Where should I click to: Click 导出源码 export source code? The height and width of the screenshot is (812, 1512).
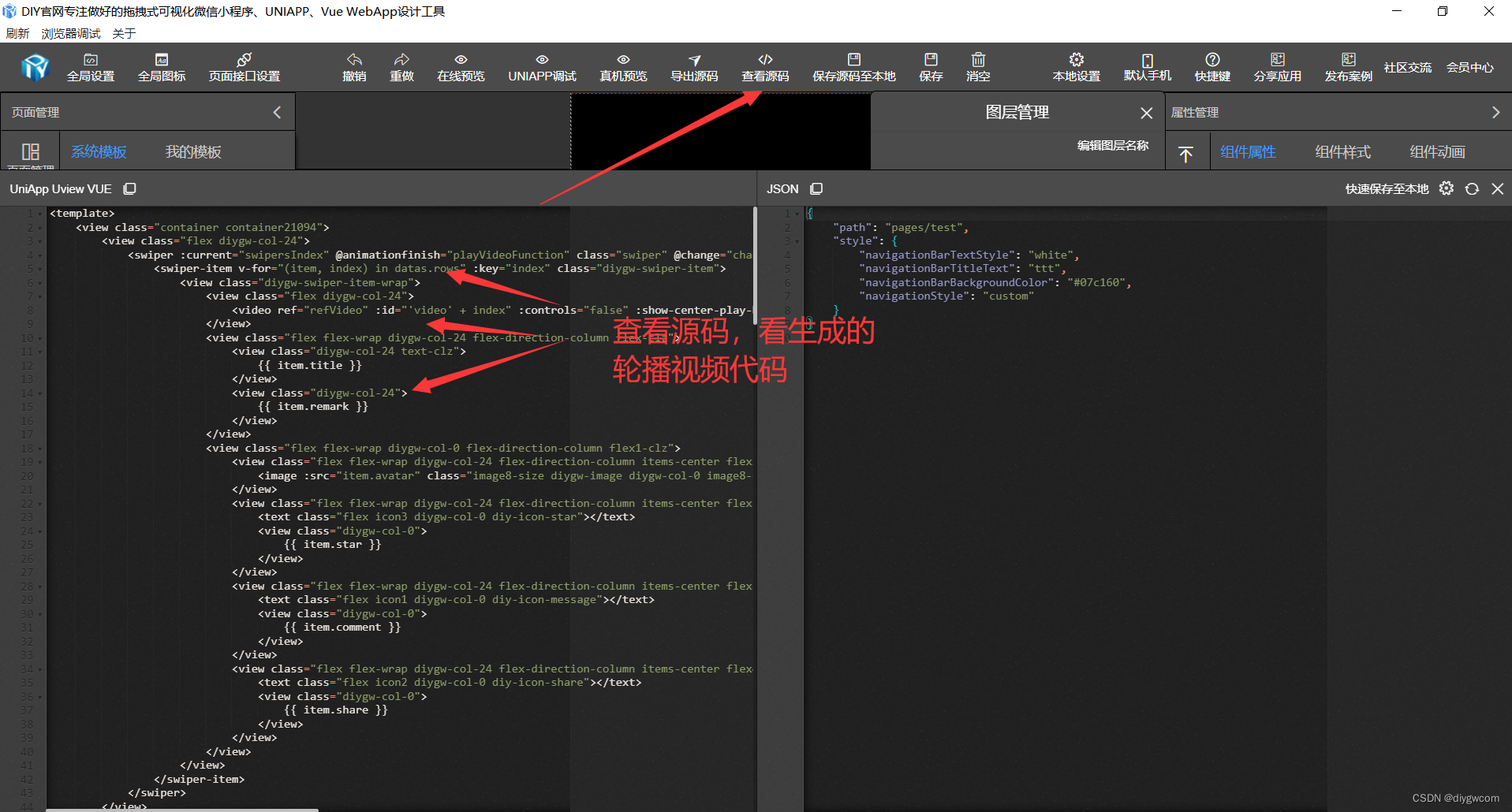[694, 68]
